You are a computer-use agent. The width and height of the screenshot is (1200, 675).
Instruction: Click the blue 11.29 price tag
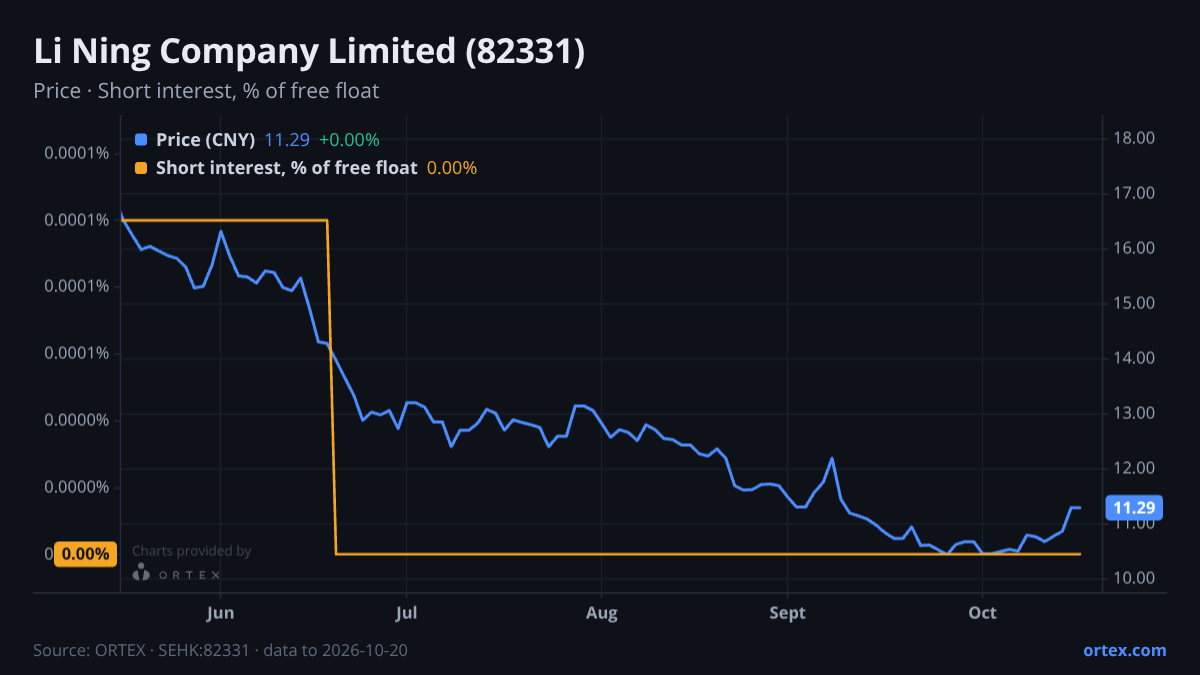1134,508
